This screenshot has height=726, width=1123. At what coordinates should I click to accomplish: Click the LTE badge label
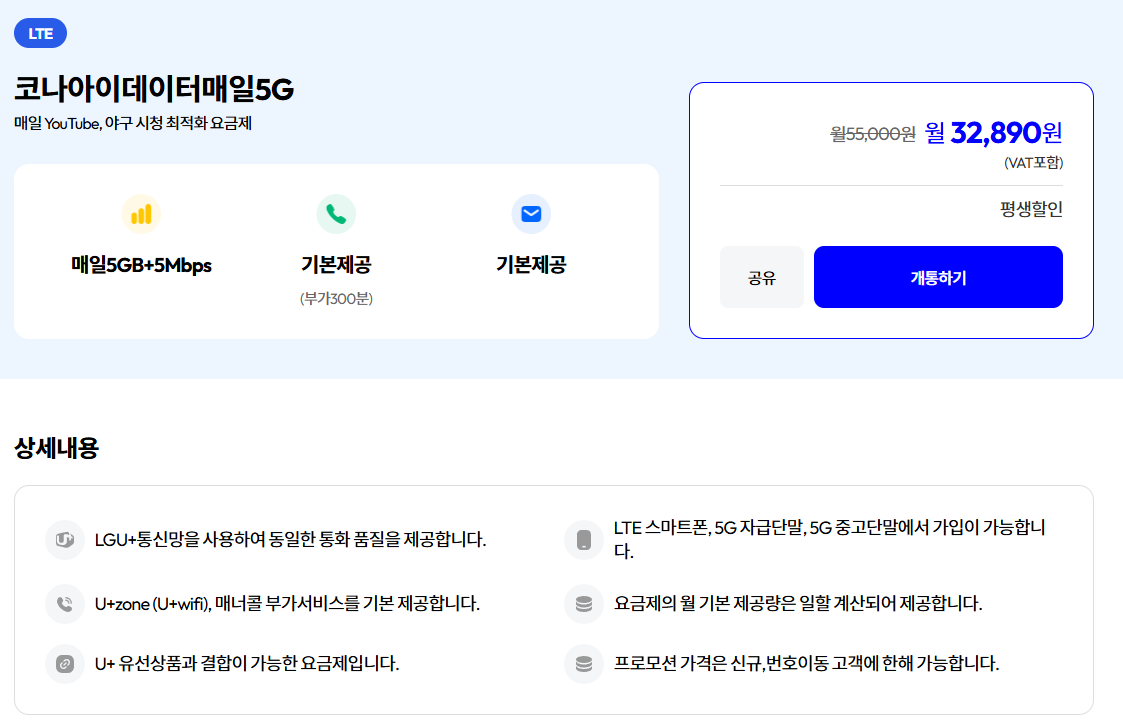[x=41, y=33]
